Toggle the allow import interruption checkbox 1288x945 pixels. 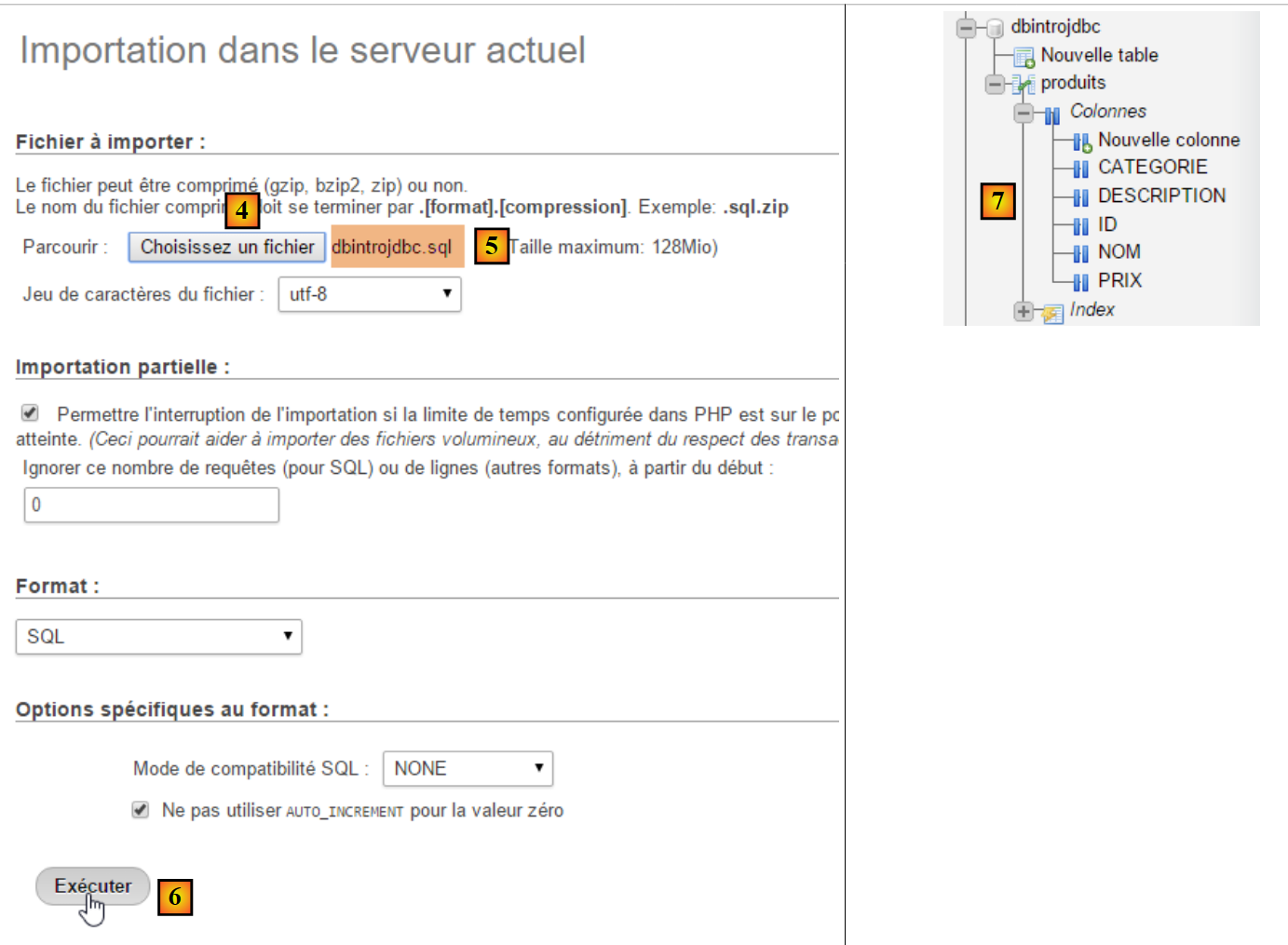[31, 412]
